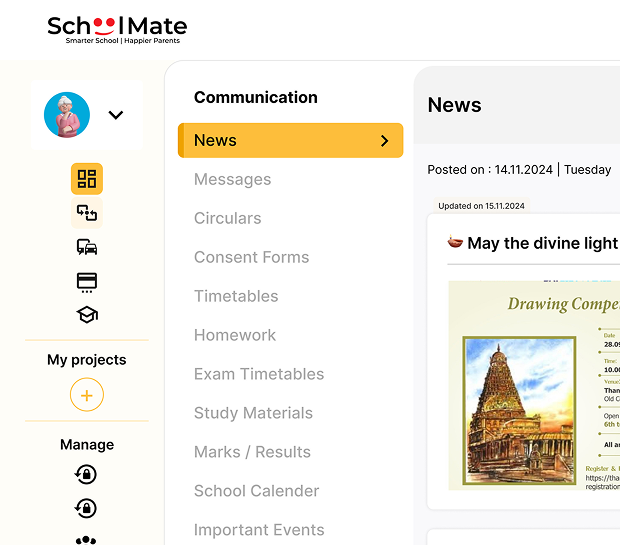Click the second lock-reset icon under Manage
The image size is (620, 545).
(x=86, y=508)
